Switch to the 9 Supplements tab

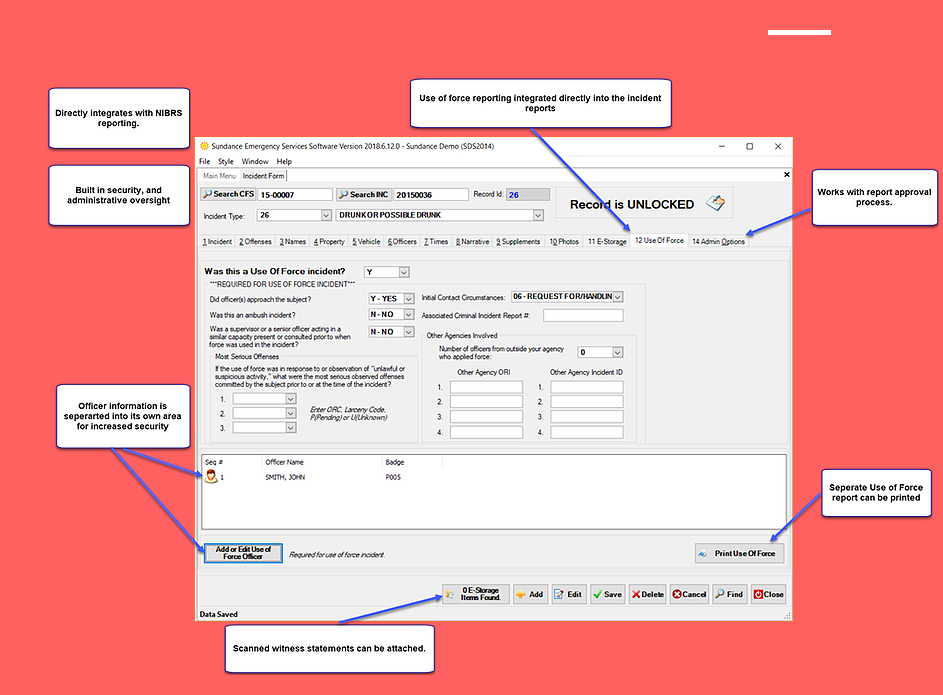pyautogui.click(x=518, y=242)
